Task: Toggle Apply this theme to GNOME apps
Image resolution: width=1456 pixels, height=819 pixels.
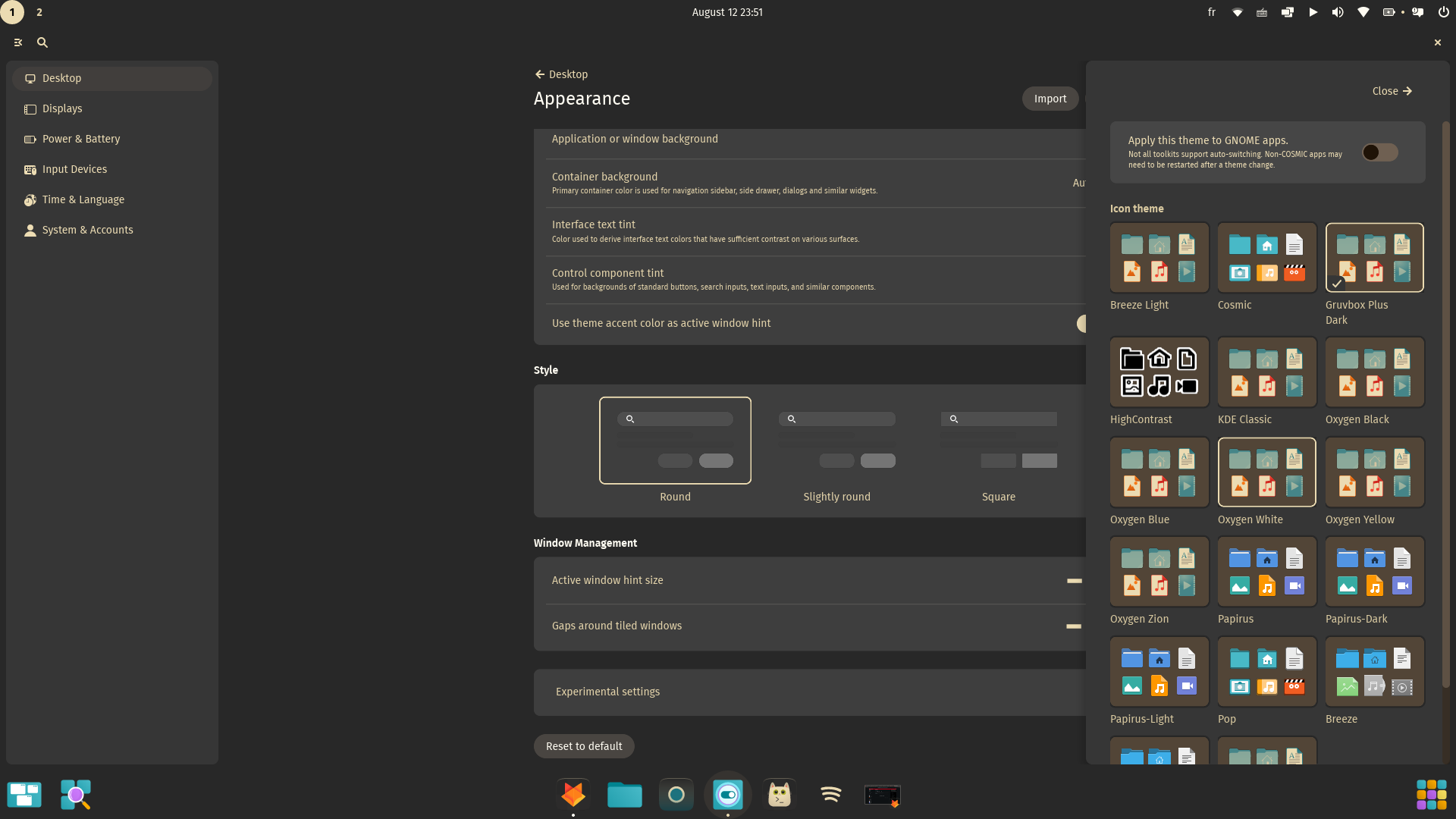Action: (1379, 152)
